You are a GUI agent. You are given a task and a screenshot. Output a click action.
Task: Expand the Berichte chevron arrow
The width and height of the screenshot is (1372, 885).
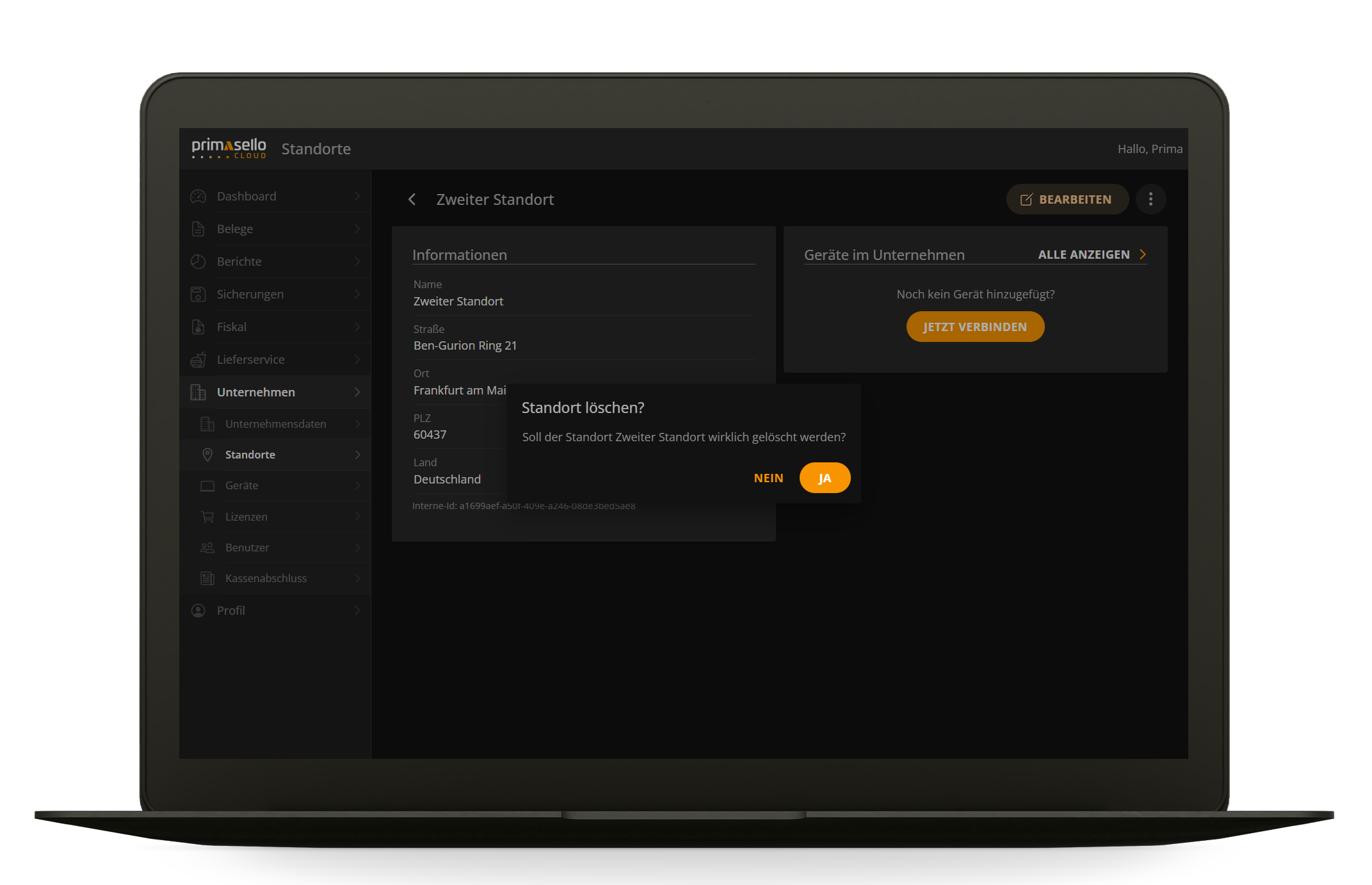point(357,262)
